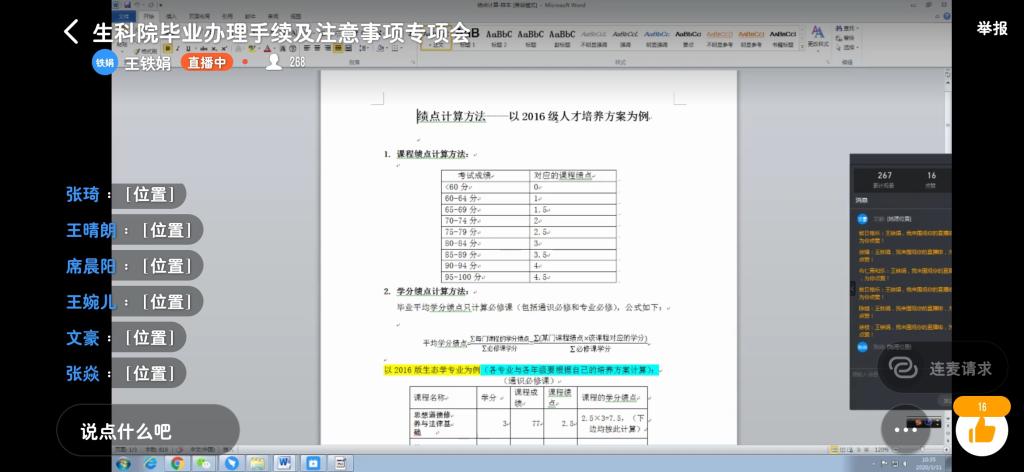The image size is (1024, 472).
Task: Open the three-dots more options button
Action: point(906,429)
